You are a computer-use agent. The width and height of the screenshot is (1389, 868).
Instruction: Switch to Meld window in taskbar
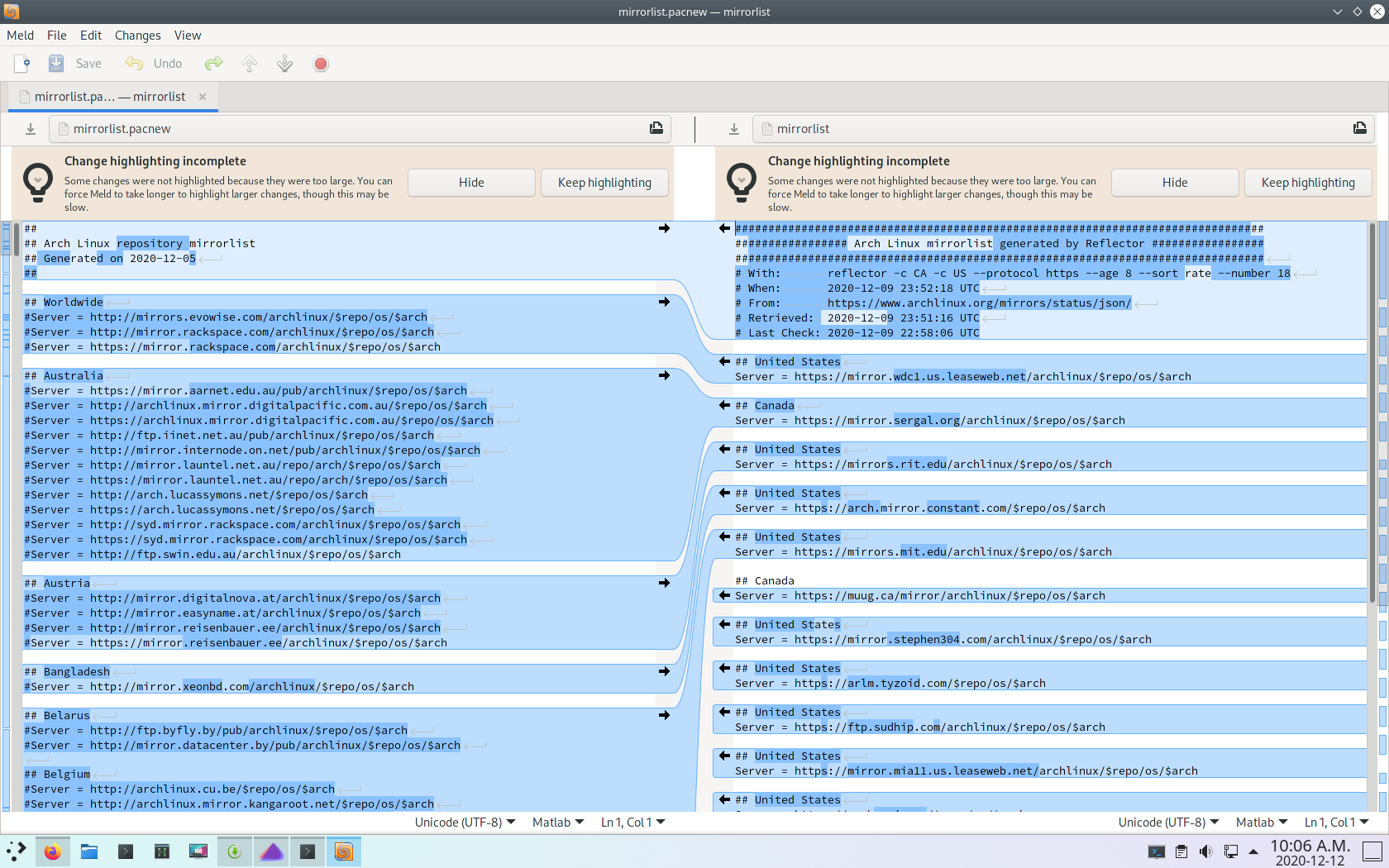(344, 851)
